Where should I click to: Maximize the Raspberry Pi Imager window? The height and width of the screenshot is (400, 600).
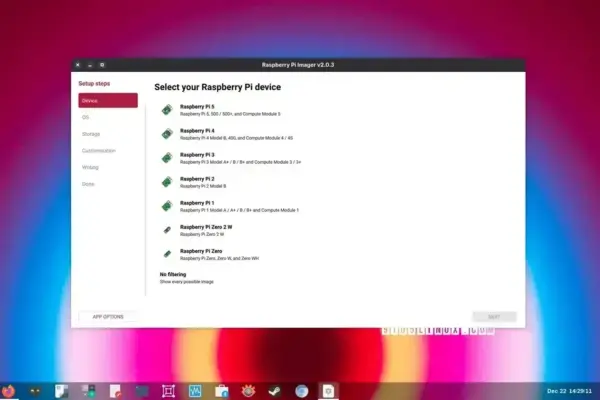pos(102,65)
